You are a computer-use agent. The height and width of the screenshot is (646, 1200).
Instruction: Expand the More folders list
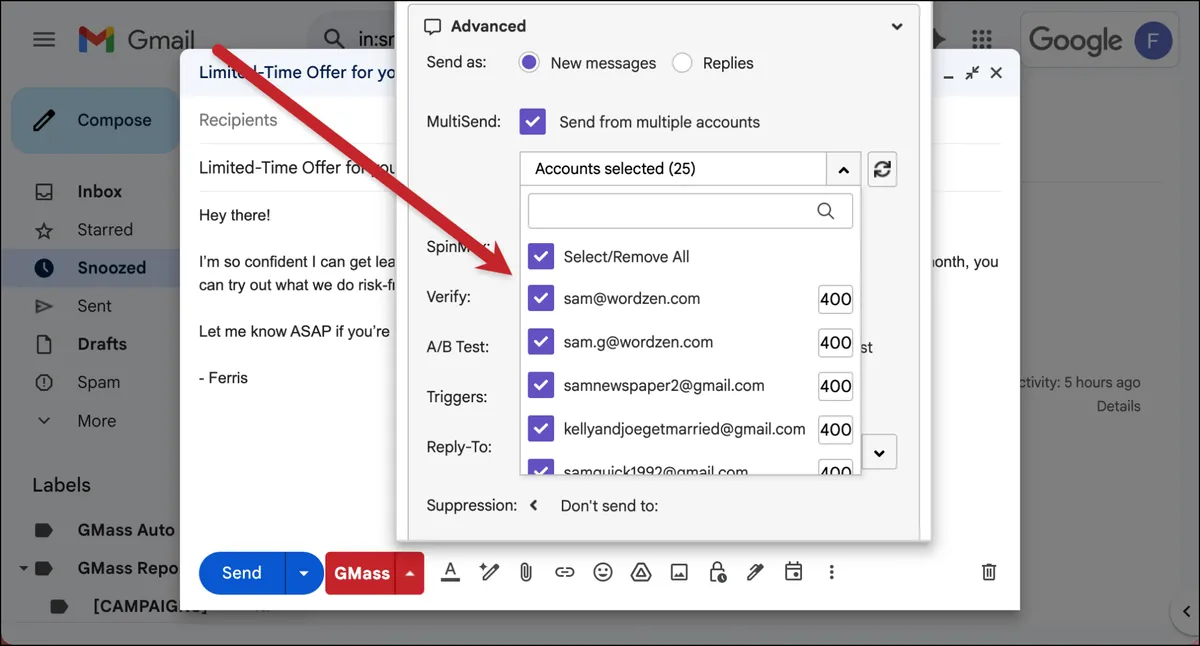[96, 421]
